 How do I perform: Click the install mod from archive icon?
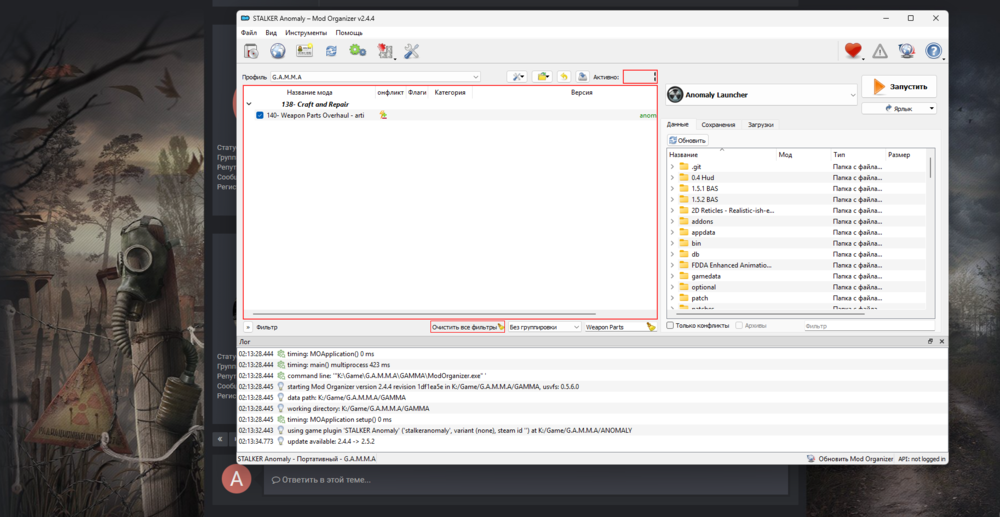click(x=251, y=51)
